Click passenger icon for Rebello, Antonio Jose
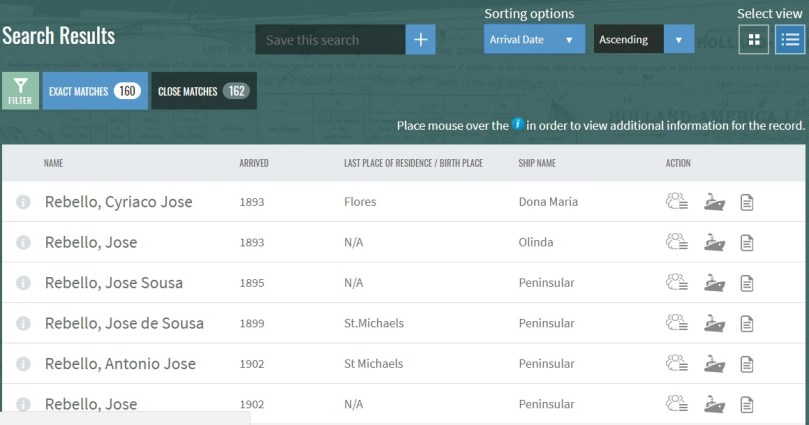Screen dimensions: 809x425 pyautogui.click(x=677, y=364)
